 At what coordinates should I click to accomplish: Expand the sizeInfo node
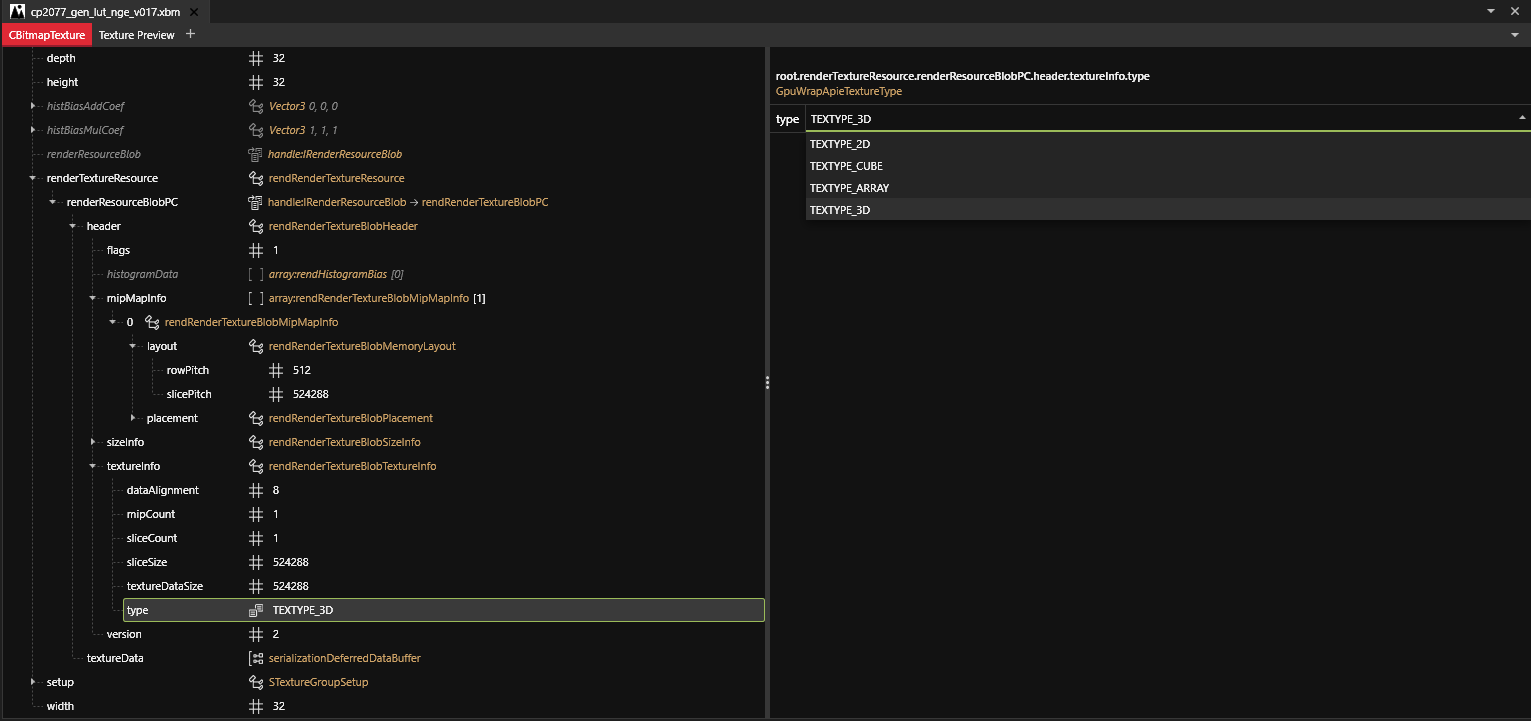point(93,442)
